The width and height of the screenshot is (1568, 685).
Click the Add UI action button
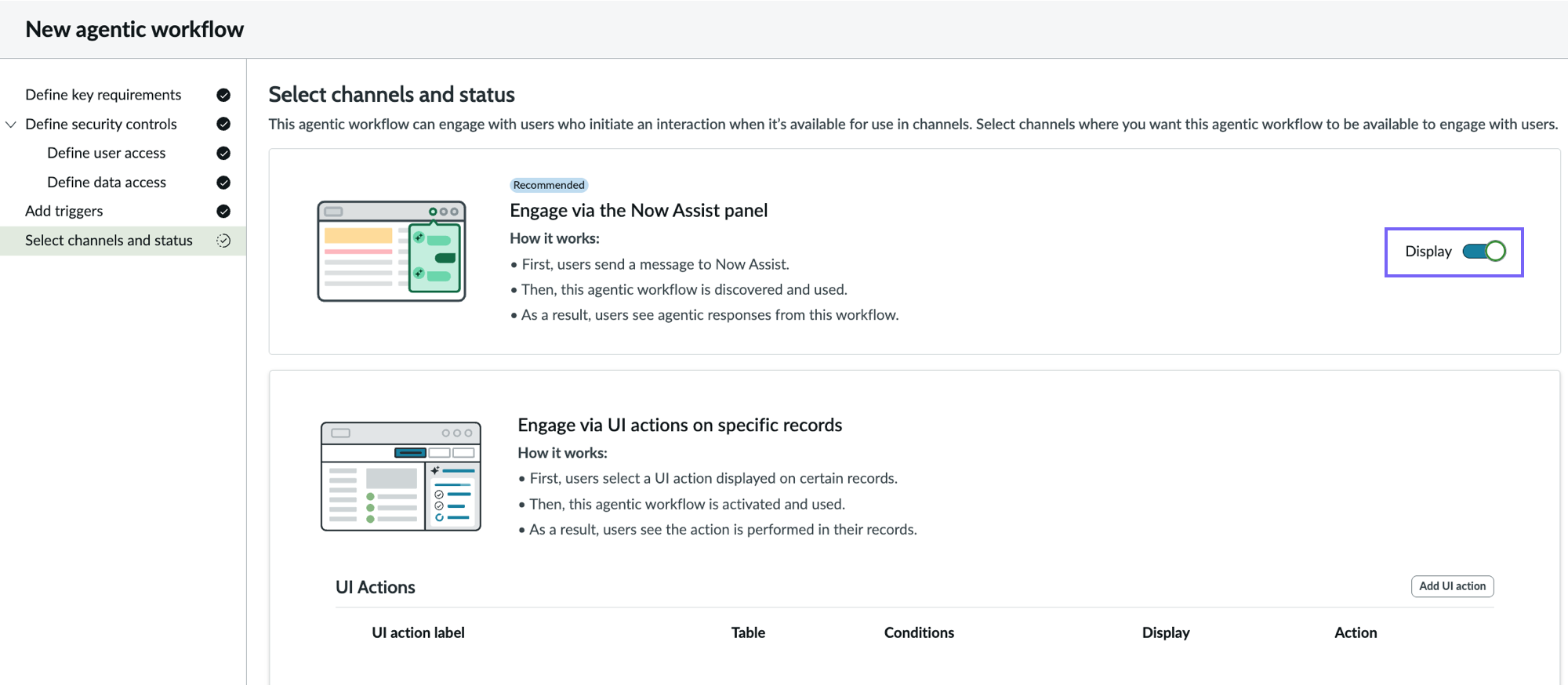tap(1452, 586)
